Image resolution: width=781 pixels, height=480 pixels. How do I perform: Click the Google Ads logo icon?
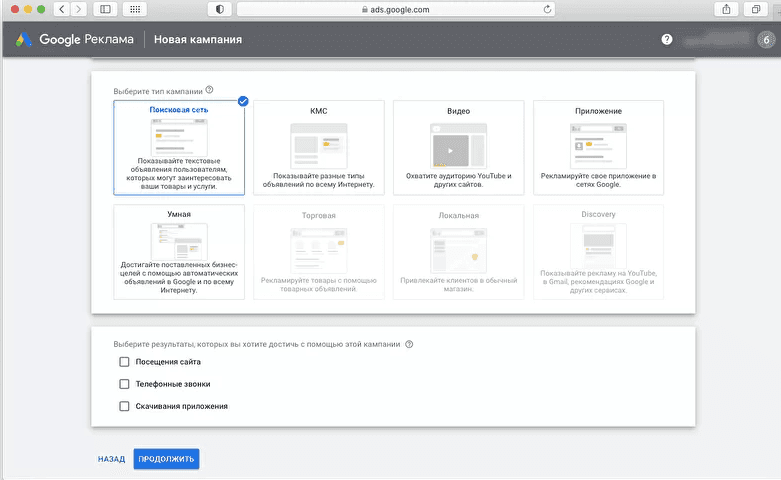coord(23,39)
